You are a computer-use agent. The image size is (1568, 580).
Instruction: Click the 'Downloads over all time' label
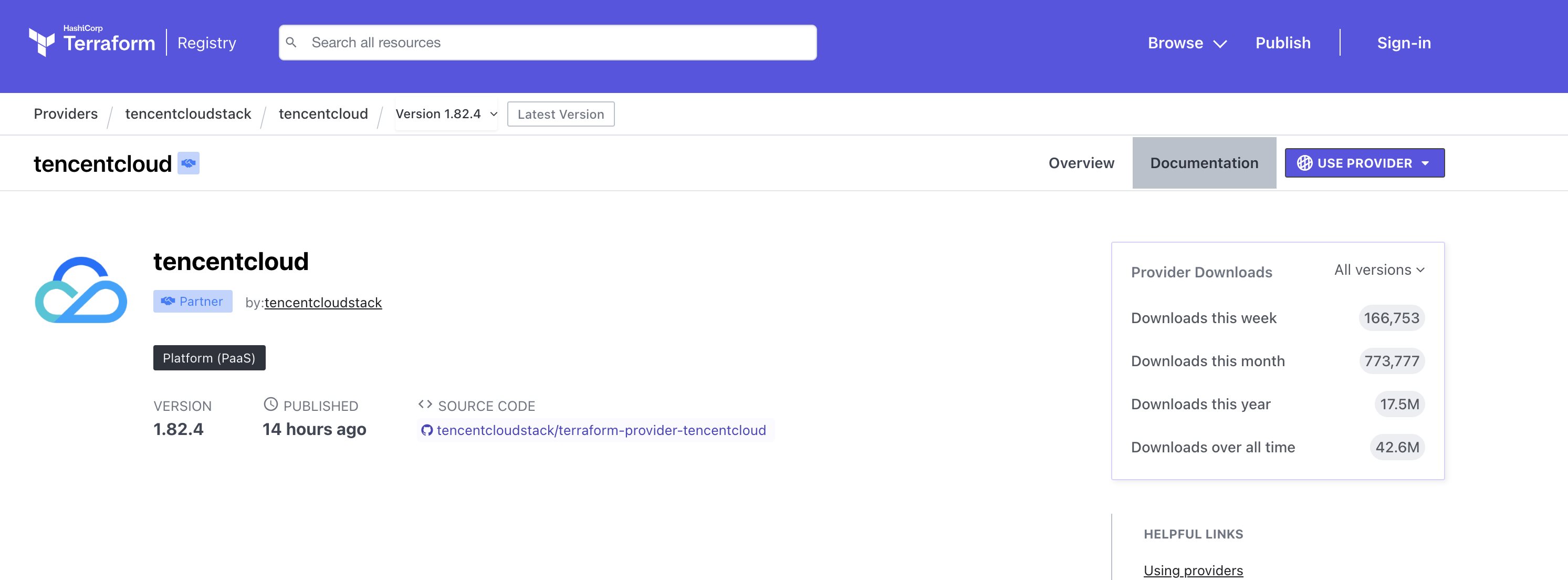tap(1212, 447)
